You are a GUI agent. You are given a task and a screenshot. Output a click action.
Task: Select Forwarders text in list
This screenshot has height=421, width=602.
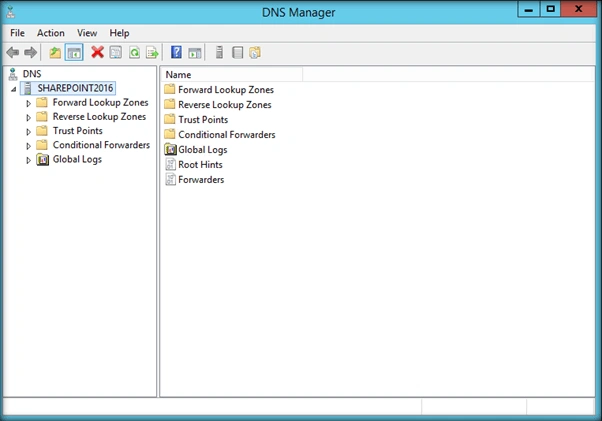click(201, 180)
